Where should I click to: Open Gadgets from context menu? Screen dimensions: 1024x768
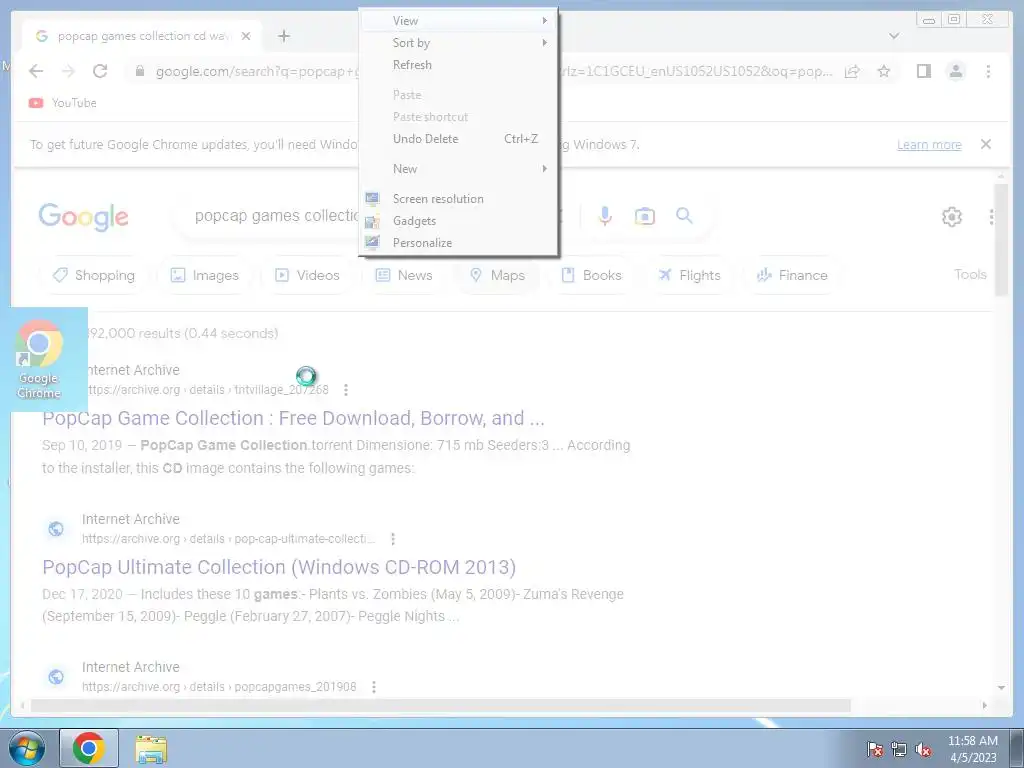pyautogui.click(x=458, y=221)
